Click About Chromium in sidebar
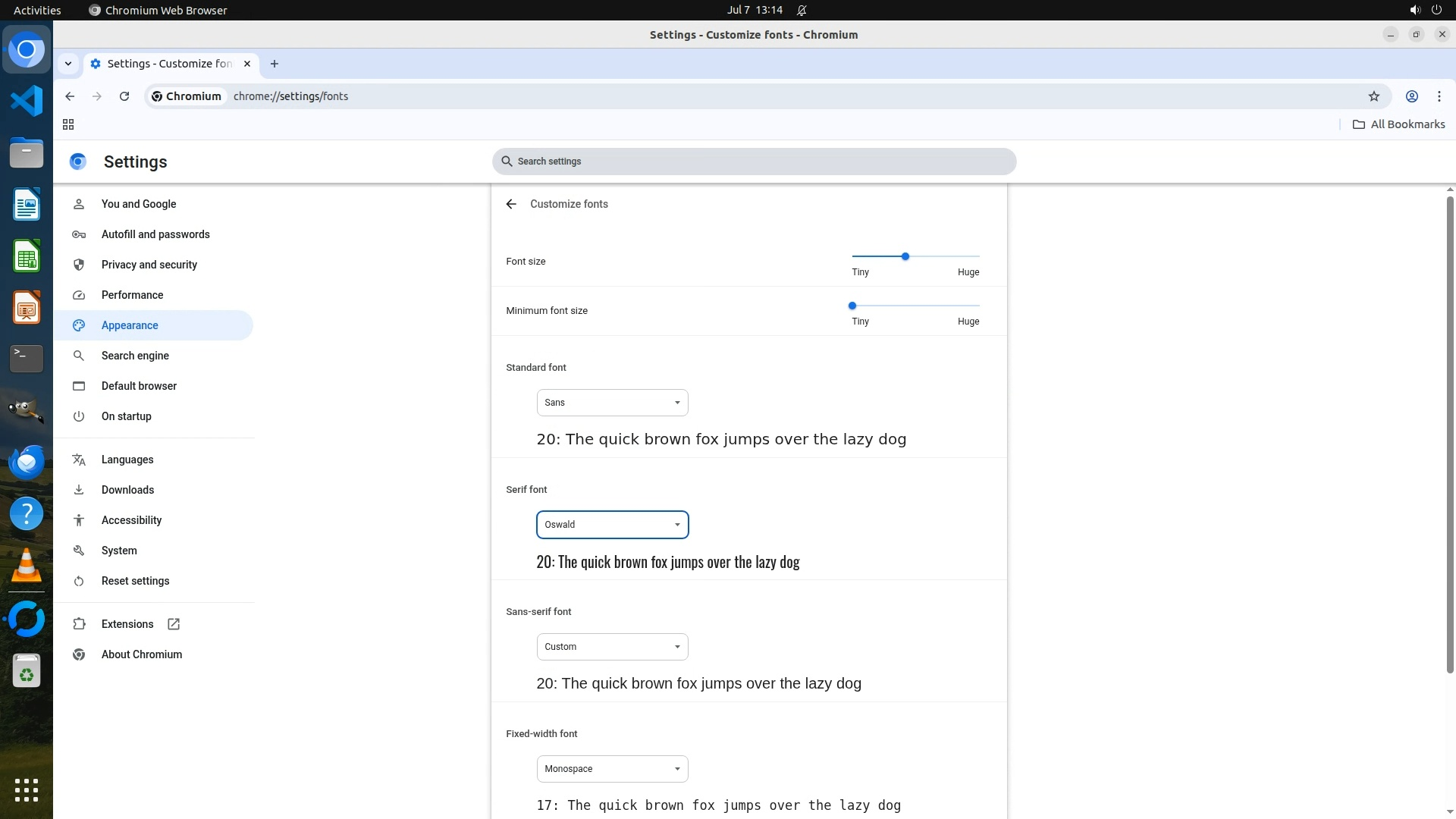The height and width of the screenshot is (819, 1456). click(142, 654)
